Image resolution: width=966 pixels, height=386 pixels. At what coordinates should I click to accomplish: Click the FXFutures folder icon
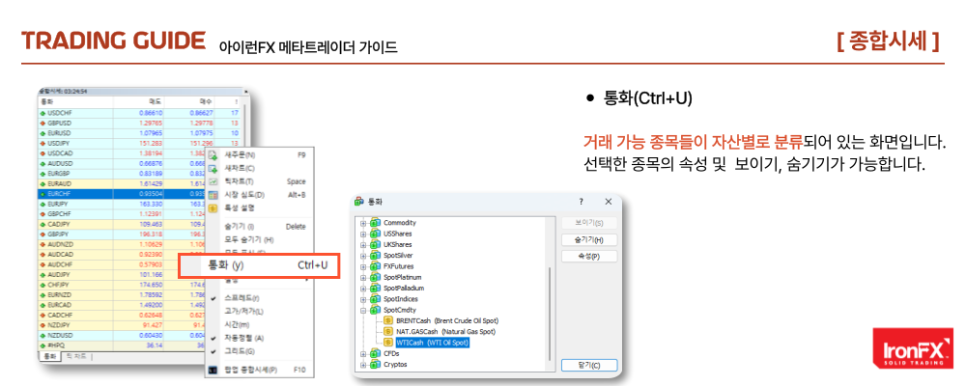[375, 266]
